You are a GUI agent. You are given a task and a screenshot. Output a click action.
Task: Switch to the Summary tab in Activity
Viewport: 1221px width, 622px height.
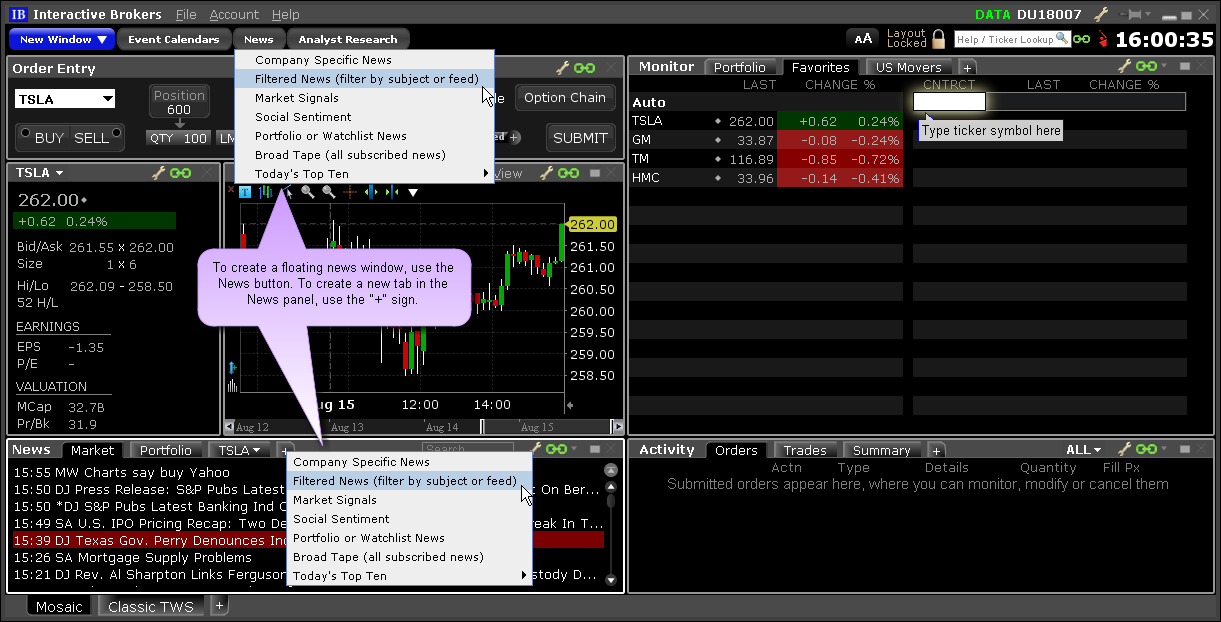pos(881,451)
